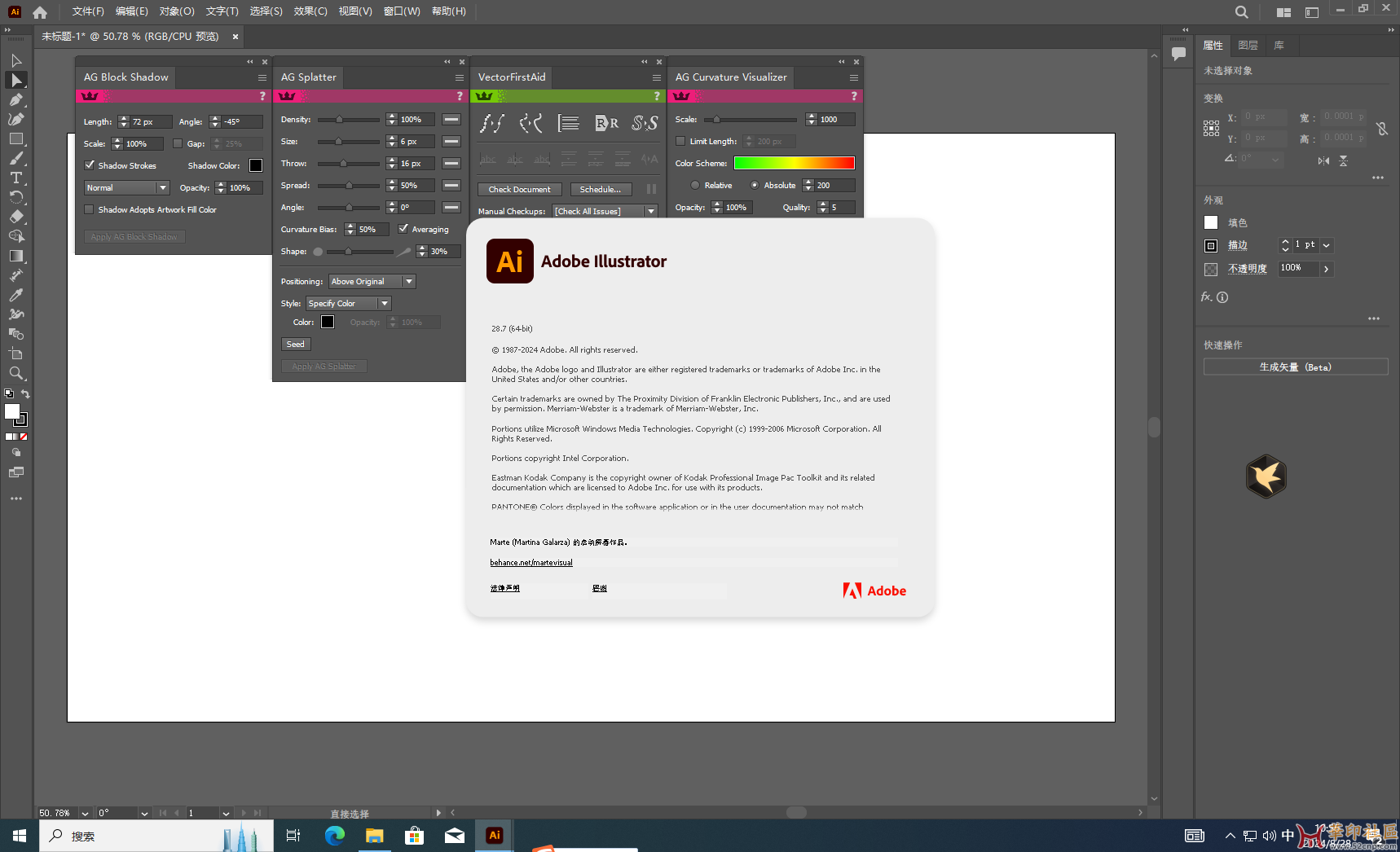
Task: Select the Pen tool in toolbar
Action: [16, 99]
